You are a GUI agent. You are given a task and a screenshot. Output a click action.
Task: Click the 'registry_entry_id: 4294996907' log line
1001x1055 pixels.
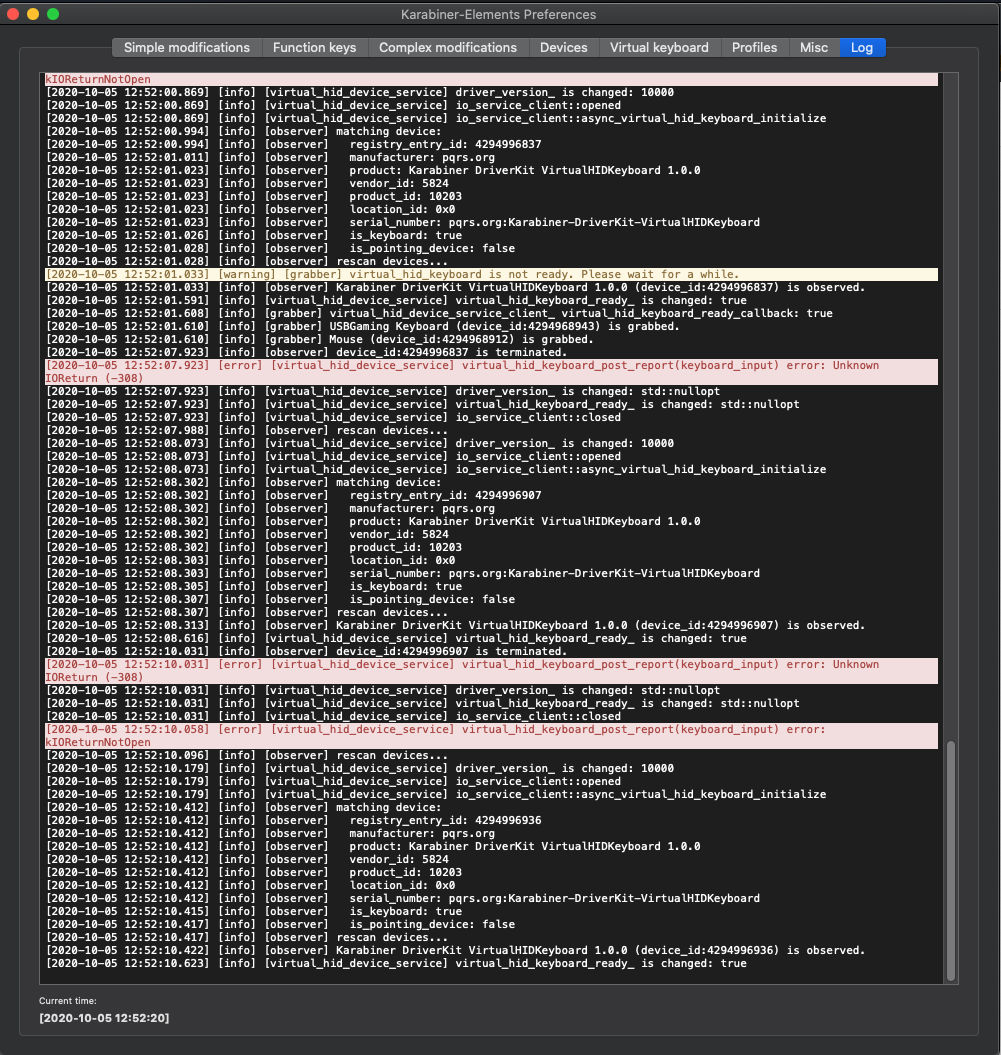tap(293, 495)
